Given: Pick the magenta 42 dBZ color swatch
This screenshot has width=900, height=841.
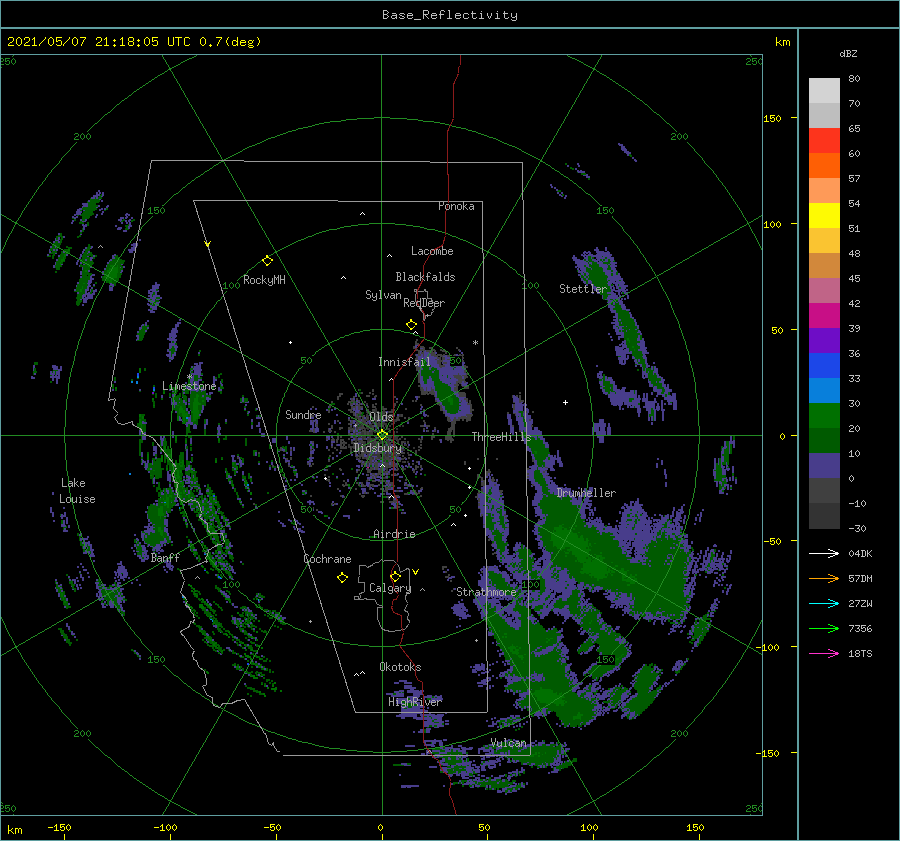Looking at the screenshot, I should (x=824, y=315).
